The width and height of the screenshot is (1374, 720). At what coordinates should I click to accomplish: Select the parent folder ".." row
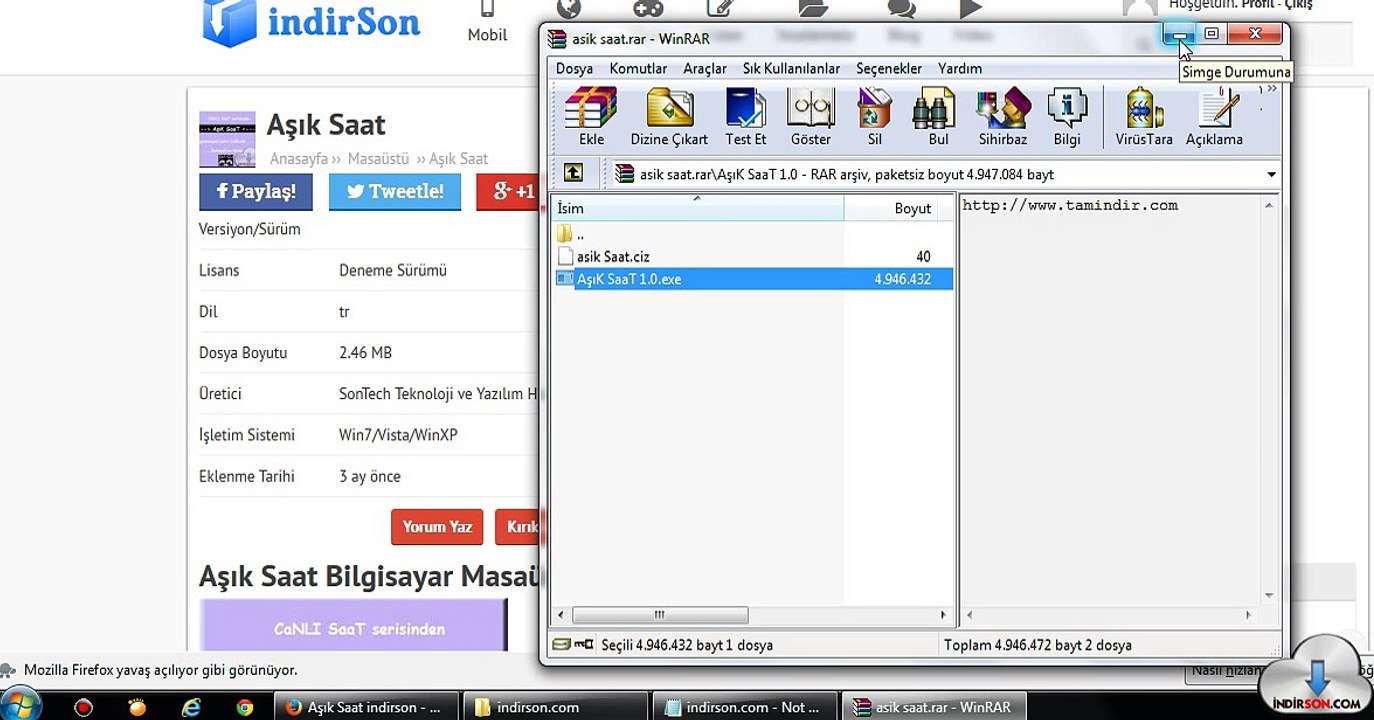click(753, 234)
